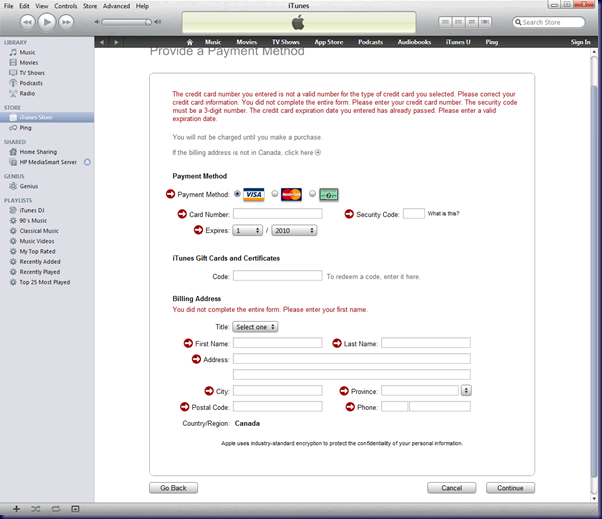Click Cancel button

click(x=452, y=488)
